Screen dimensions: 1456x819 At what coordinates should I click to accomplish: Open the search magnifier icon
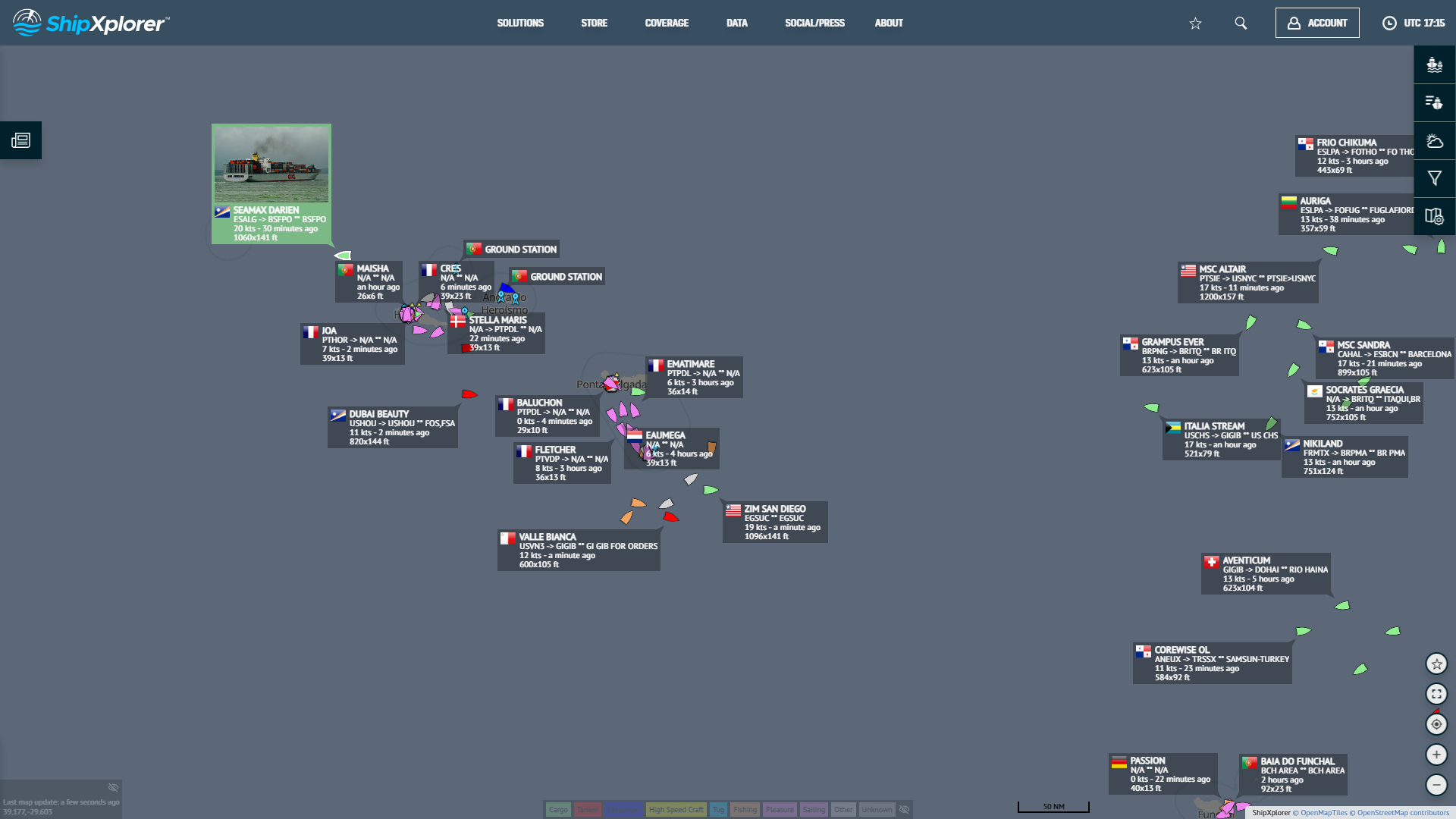click(x=1241, y=24)
